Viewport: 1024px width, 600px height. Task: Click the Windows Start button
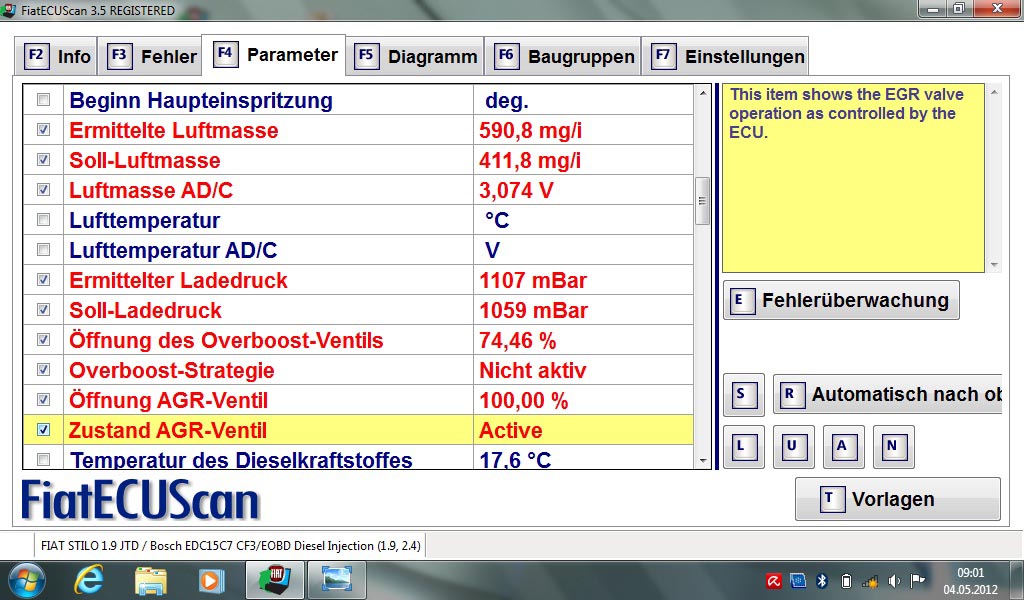click(27, 579)
